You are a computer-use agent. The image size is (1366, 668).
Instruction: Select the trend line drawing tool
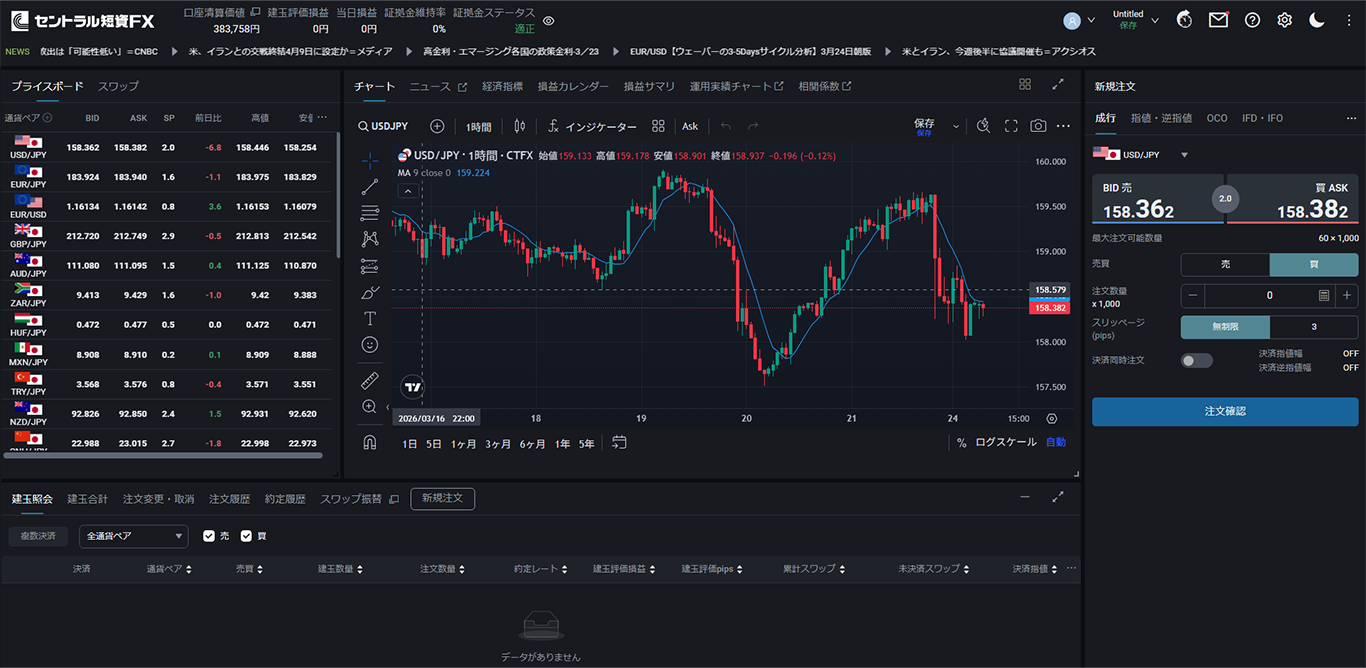pos(370,186)
